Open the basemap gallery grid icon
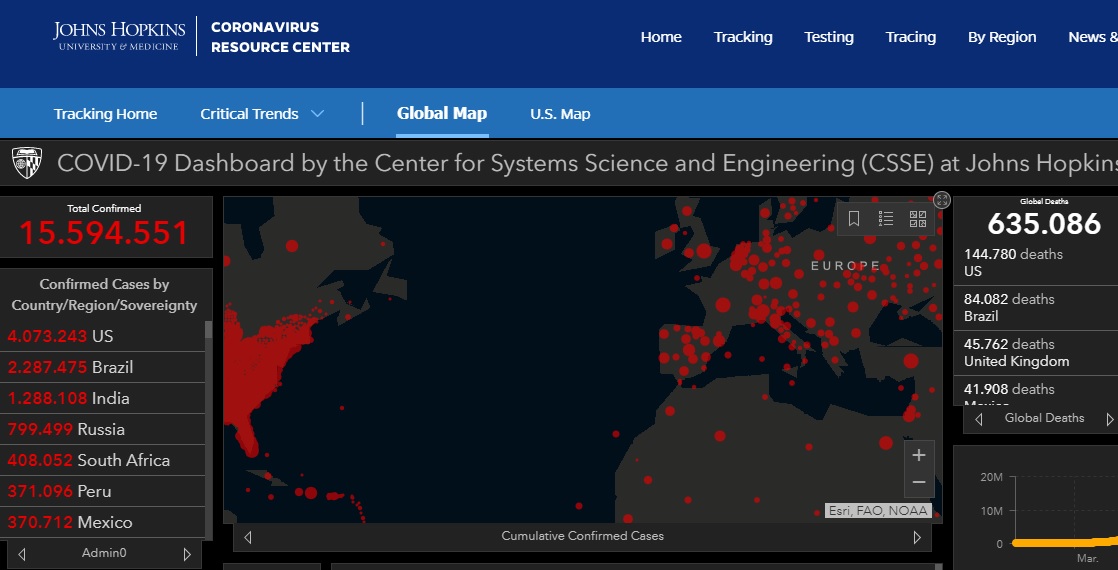 tap(918, 219)
